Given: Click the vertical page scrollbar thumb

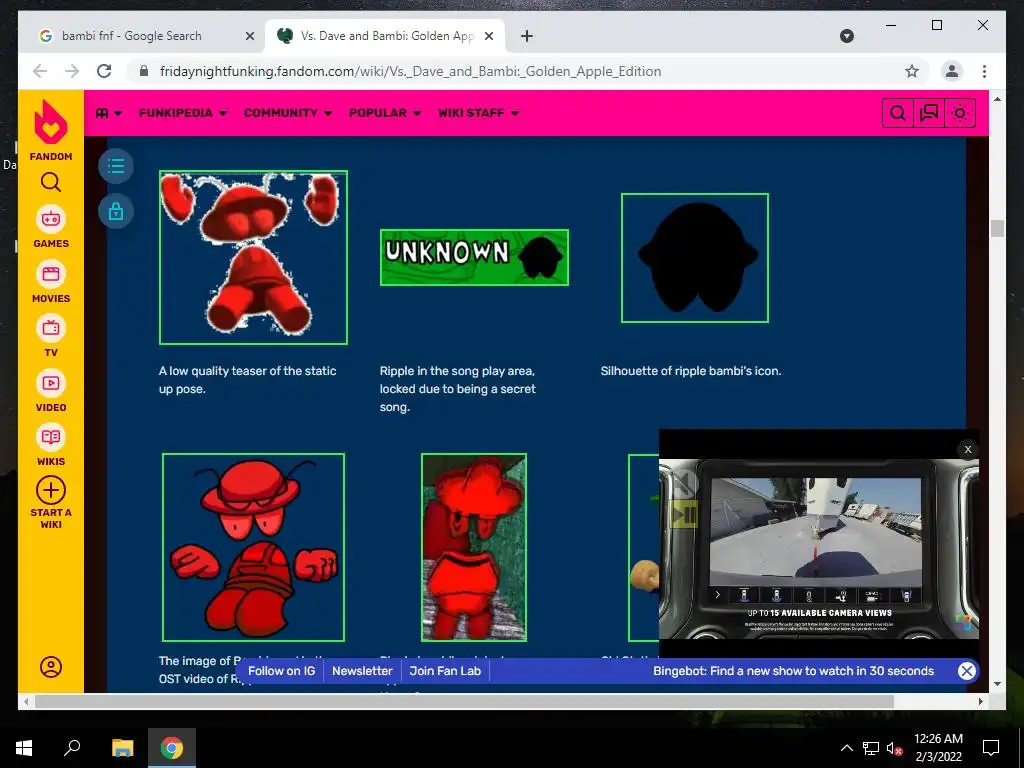Looking at the screenshot, I should [997, 229].
